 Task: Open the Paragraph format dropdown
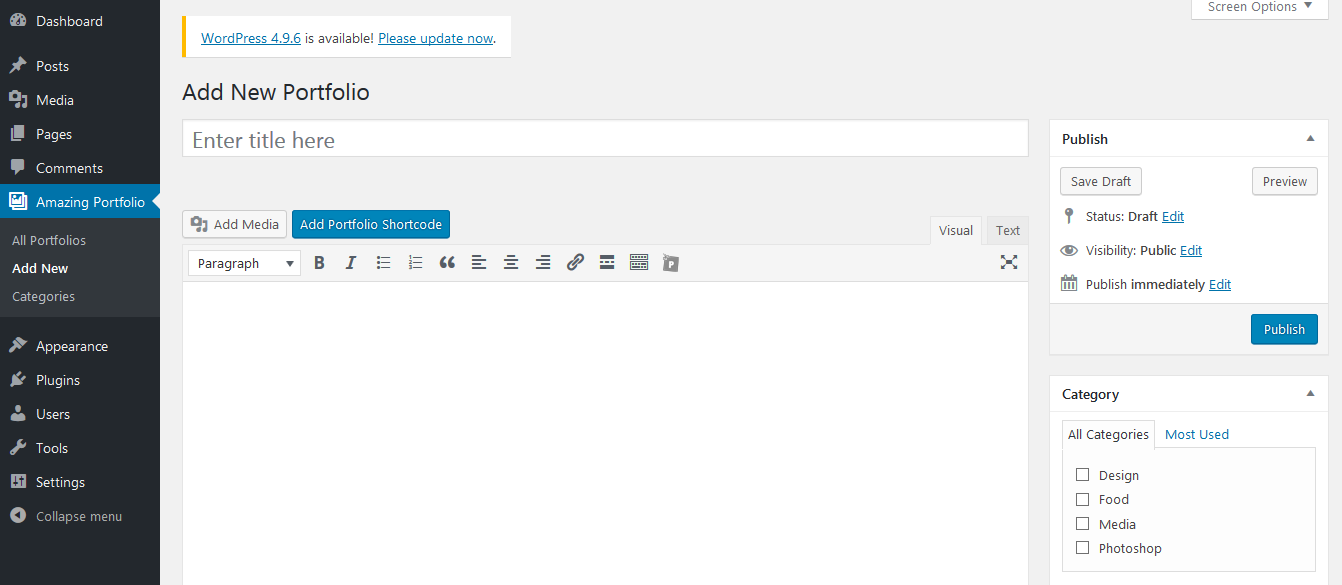[245, 263]
